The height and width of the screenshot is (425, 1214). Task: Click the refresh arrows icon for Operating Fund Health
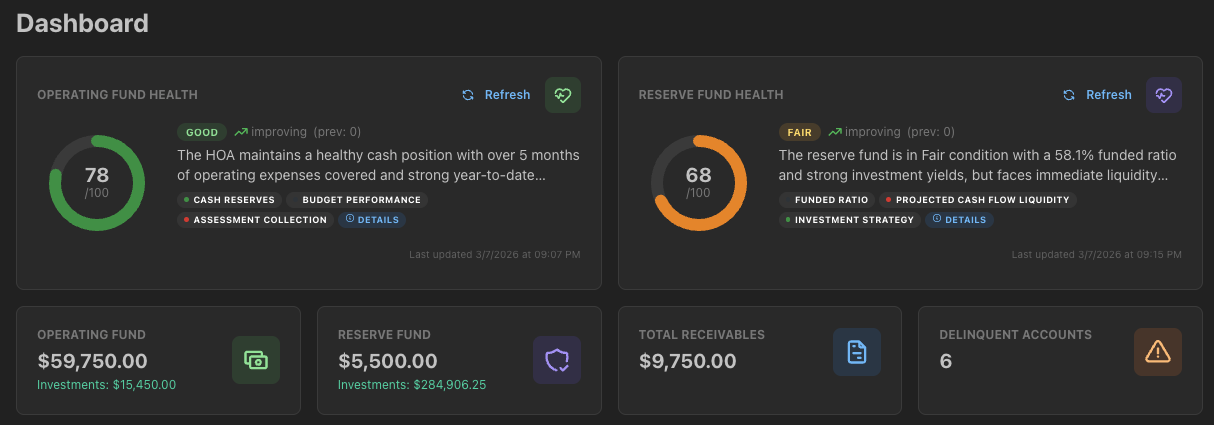pos(468,95)
